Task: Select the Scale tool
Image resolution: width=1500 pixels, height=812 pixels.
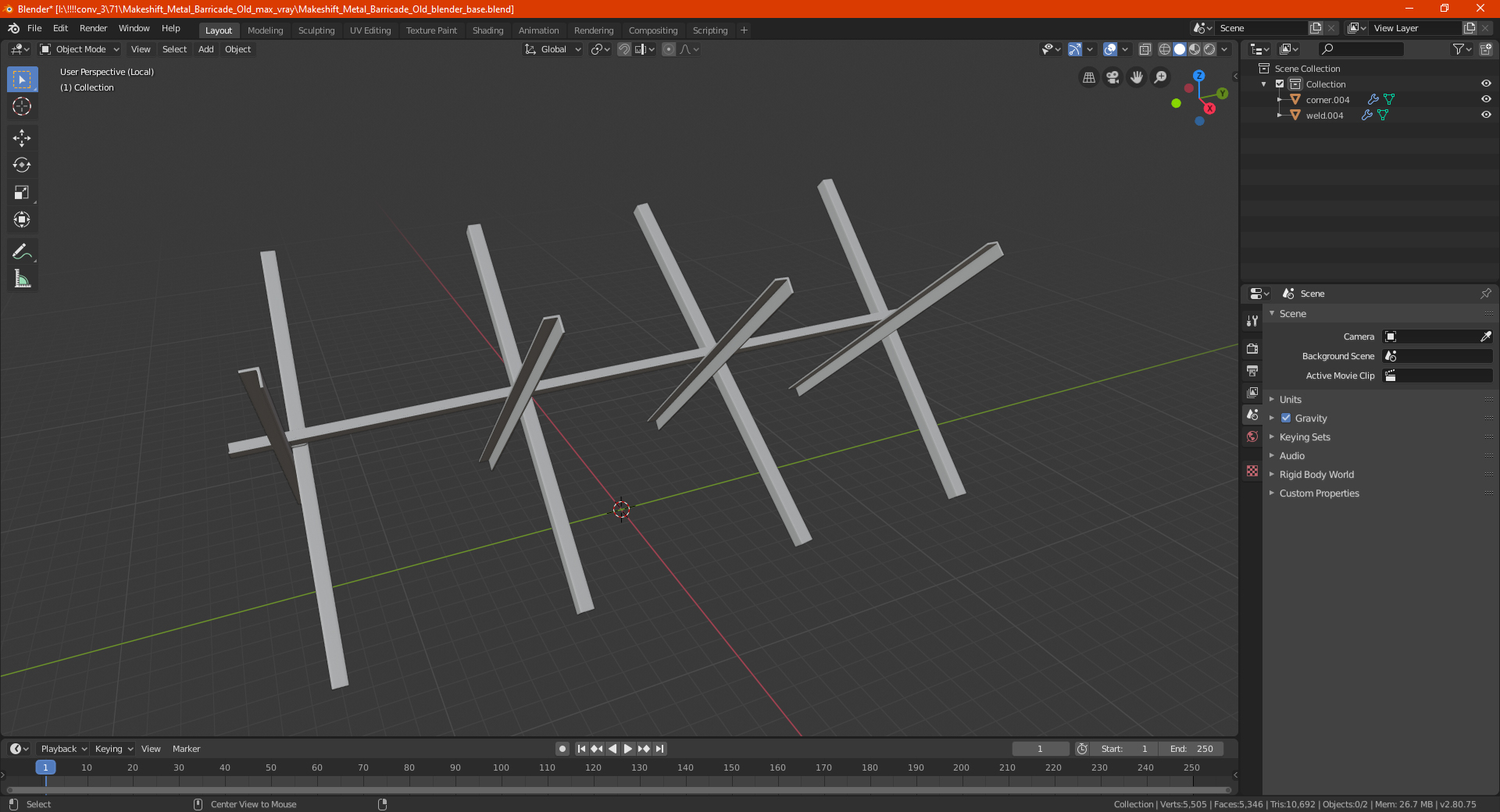Action: point(22,192)
